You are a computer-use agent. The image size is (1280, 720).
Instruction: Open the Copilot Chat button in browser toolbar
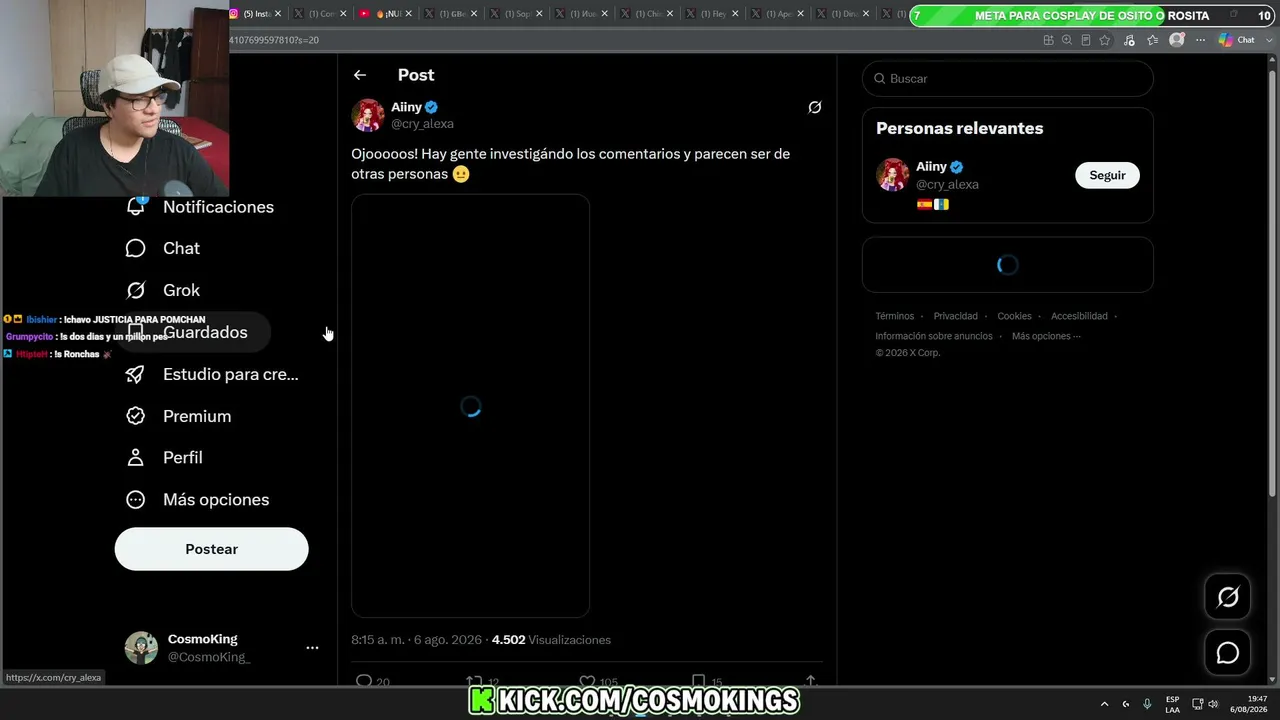tap(1237, 40)
